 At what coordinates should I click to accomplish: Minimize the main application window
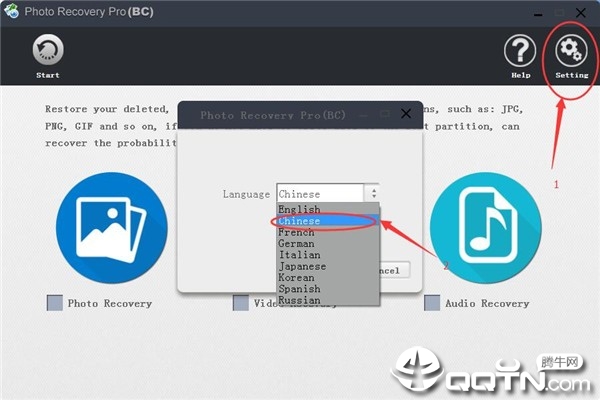(x=538, y=15)
